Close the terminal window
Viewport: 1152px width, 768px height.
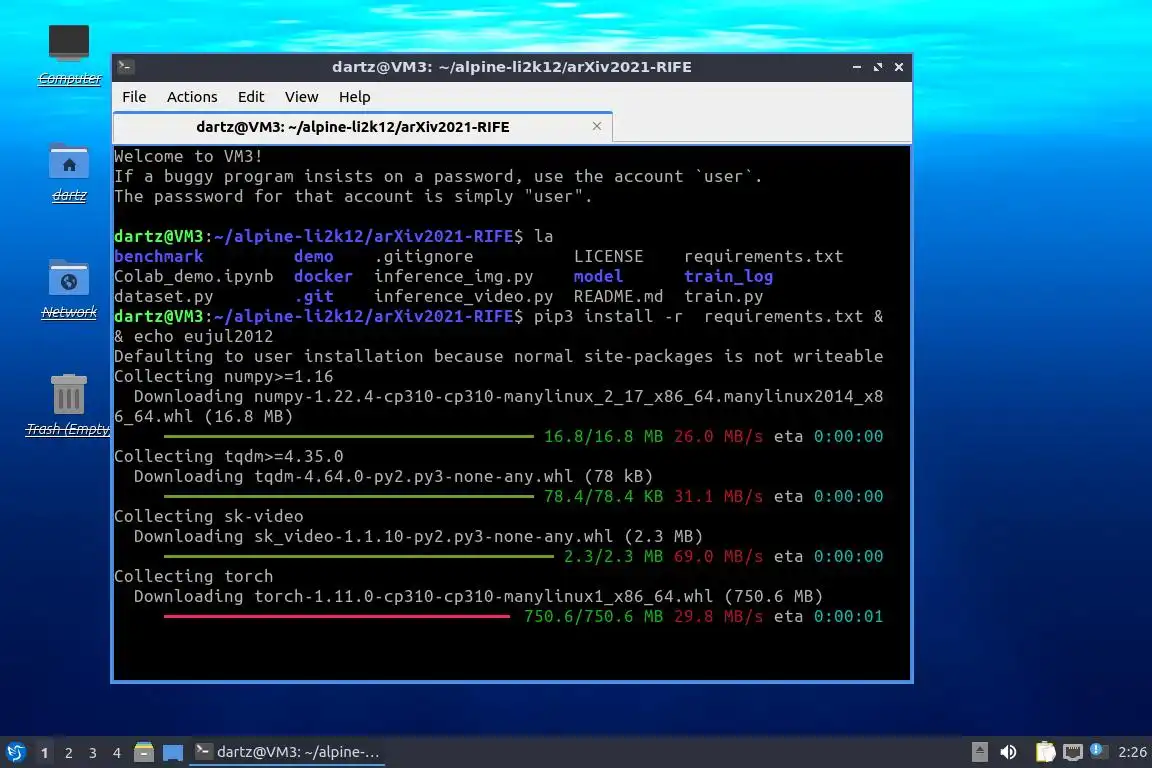pyautogui.click(x=899, y=67)
